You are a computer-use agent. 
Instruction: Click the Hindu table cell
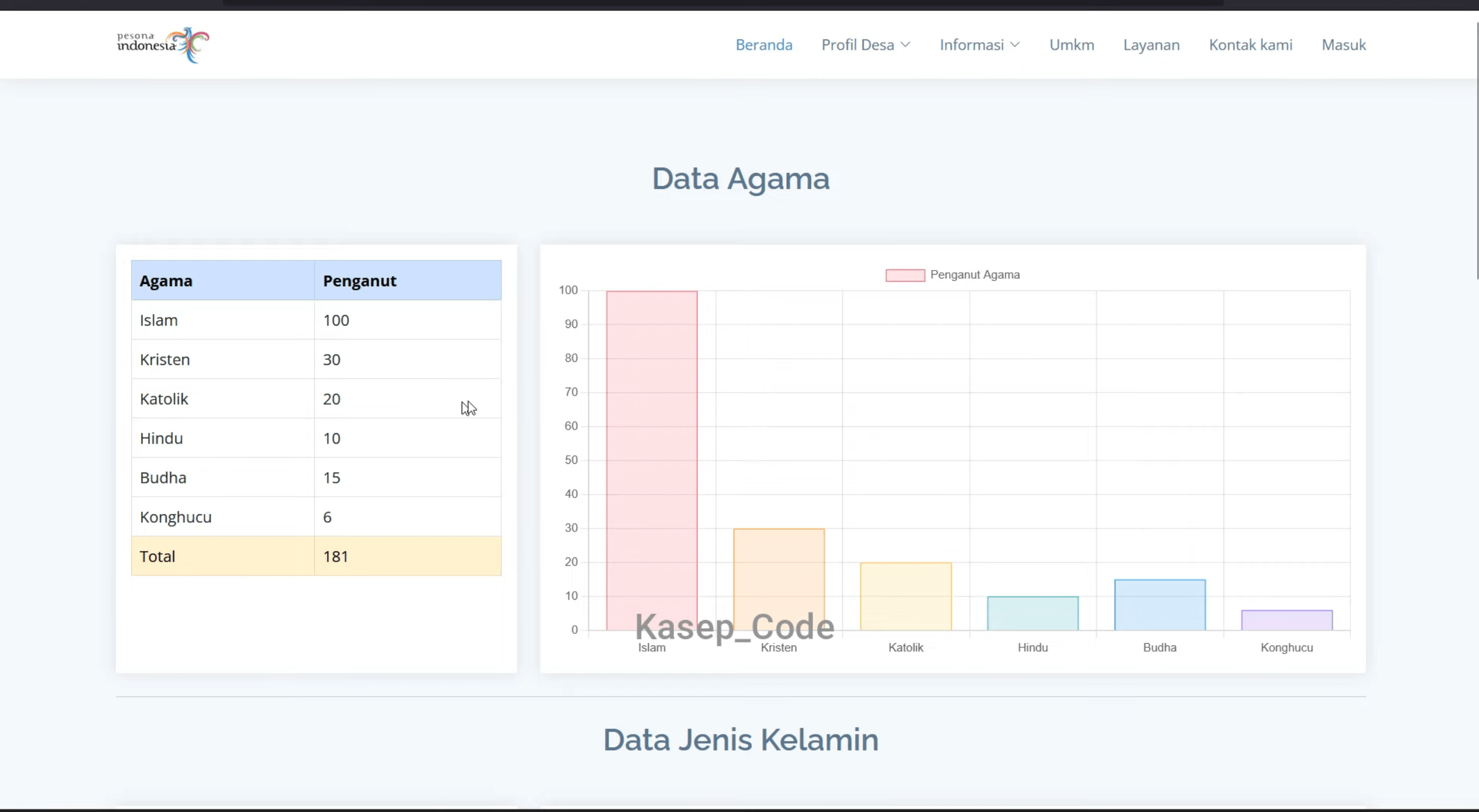pyautogui.click(x=223, y=438)
